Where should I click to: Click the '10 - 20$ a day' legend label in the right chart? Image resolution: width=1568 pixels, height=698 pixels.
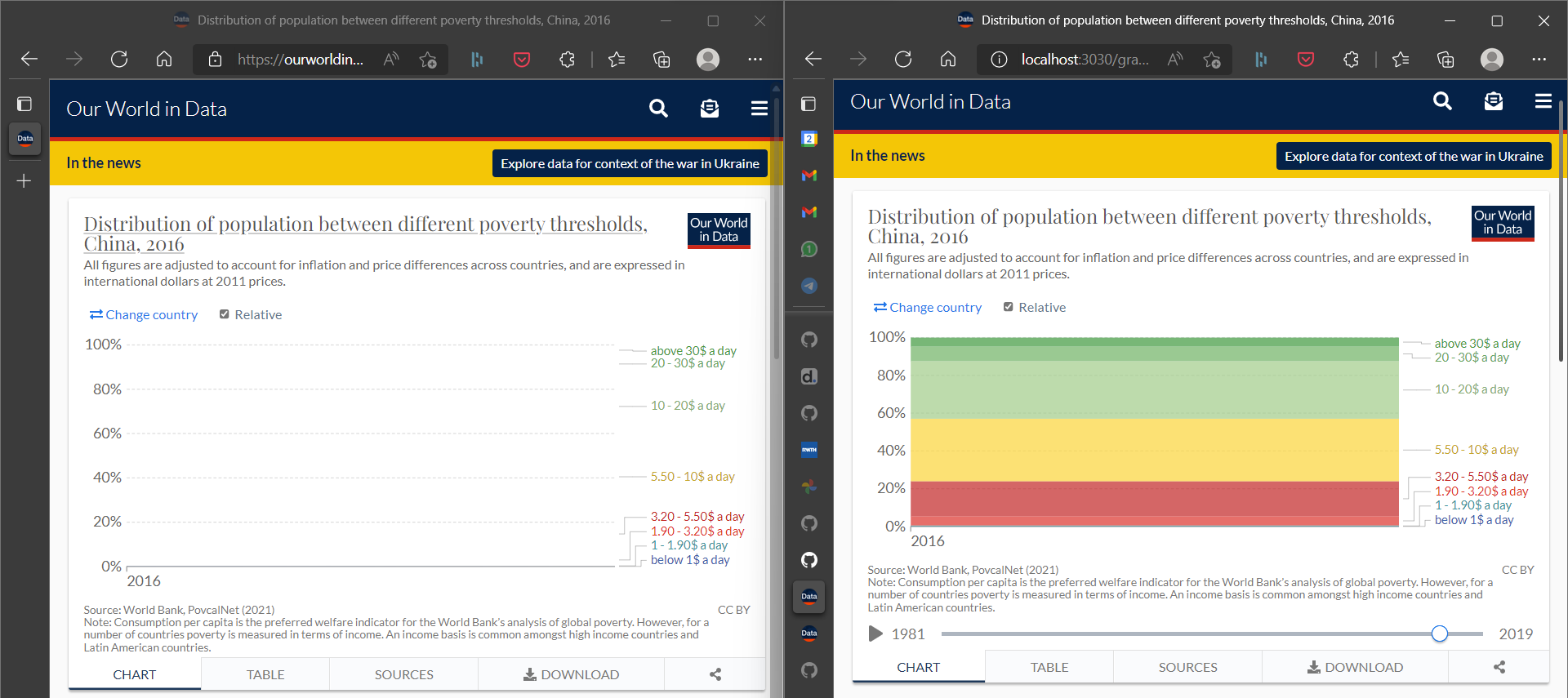[1472, 389]
